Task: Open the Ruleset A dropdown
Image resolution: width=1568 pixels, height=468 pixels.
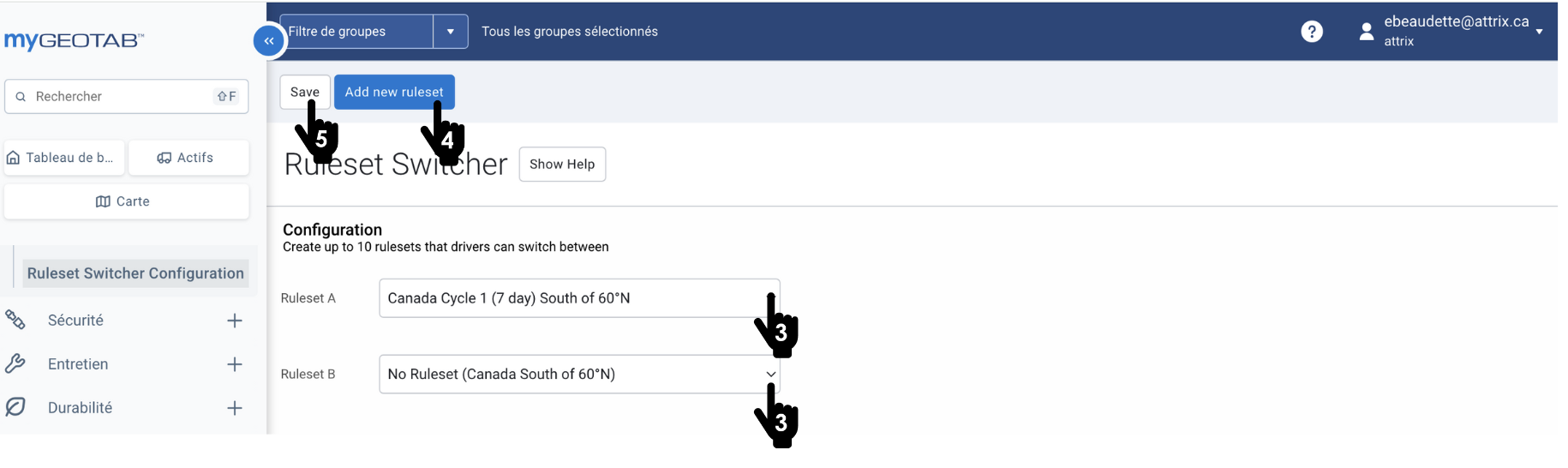Action: pos(579,298)
